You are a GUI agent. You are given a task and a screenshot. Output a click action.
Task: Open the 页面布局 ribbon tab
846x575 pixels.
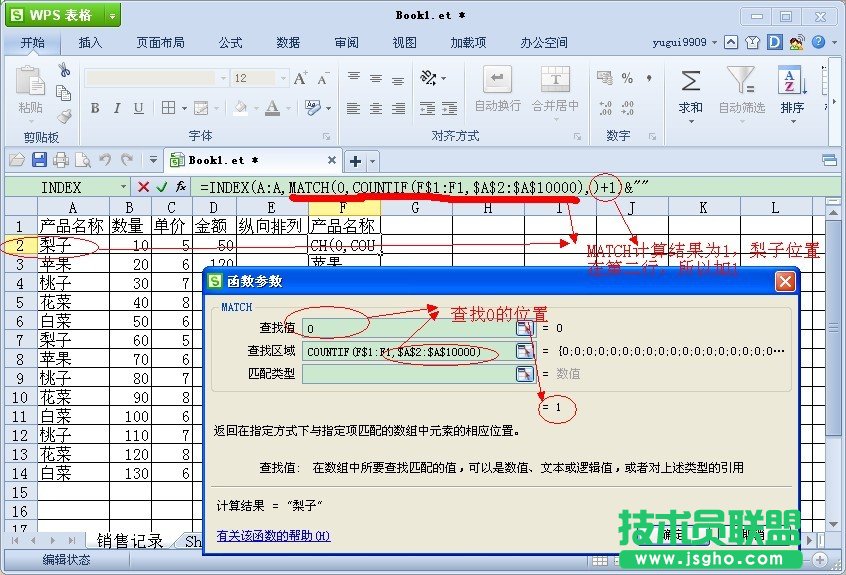[x=160, y=42]
